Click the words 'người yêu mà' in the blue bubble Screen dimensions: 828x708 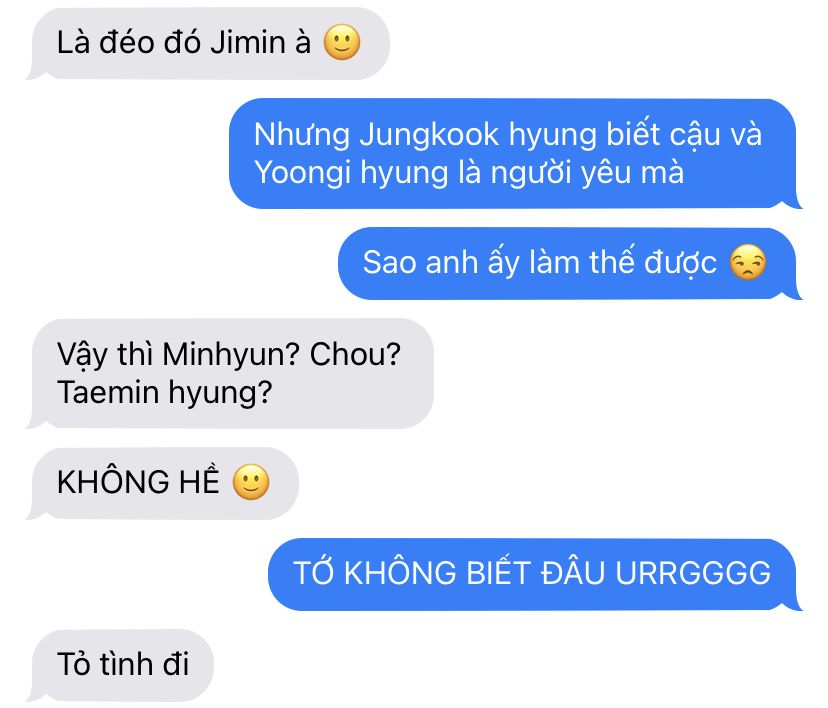(x=587, y=173)
